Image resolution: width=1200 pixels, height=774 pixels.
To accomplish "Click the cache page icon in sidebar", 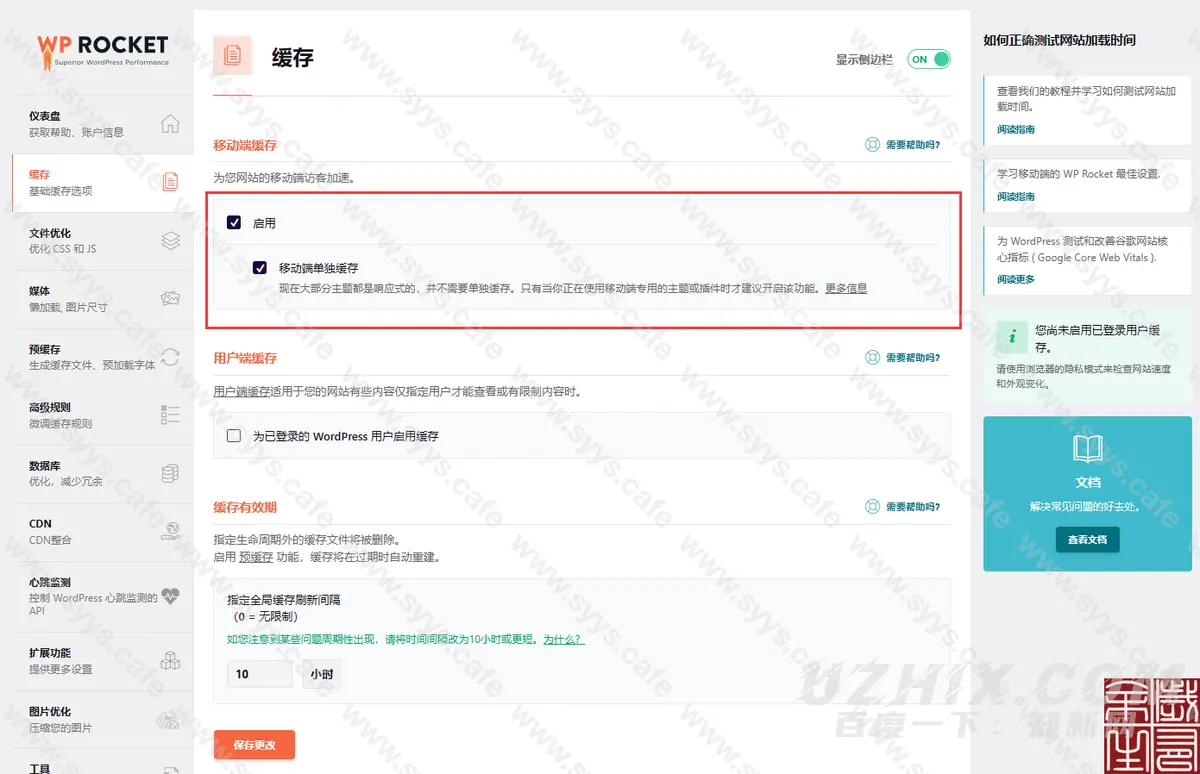I will tap(171, 182).
